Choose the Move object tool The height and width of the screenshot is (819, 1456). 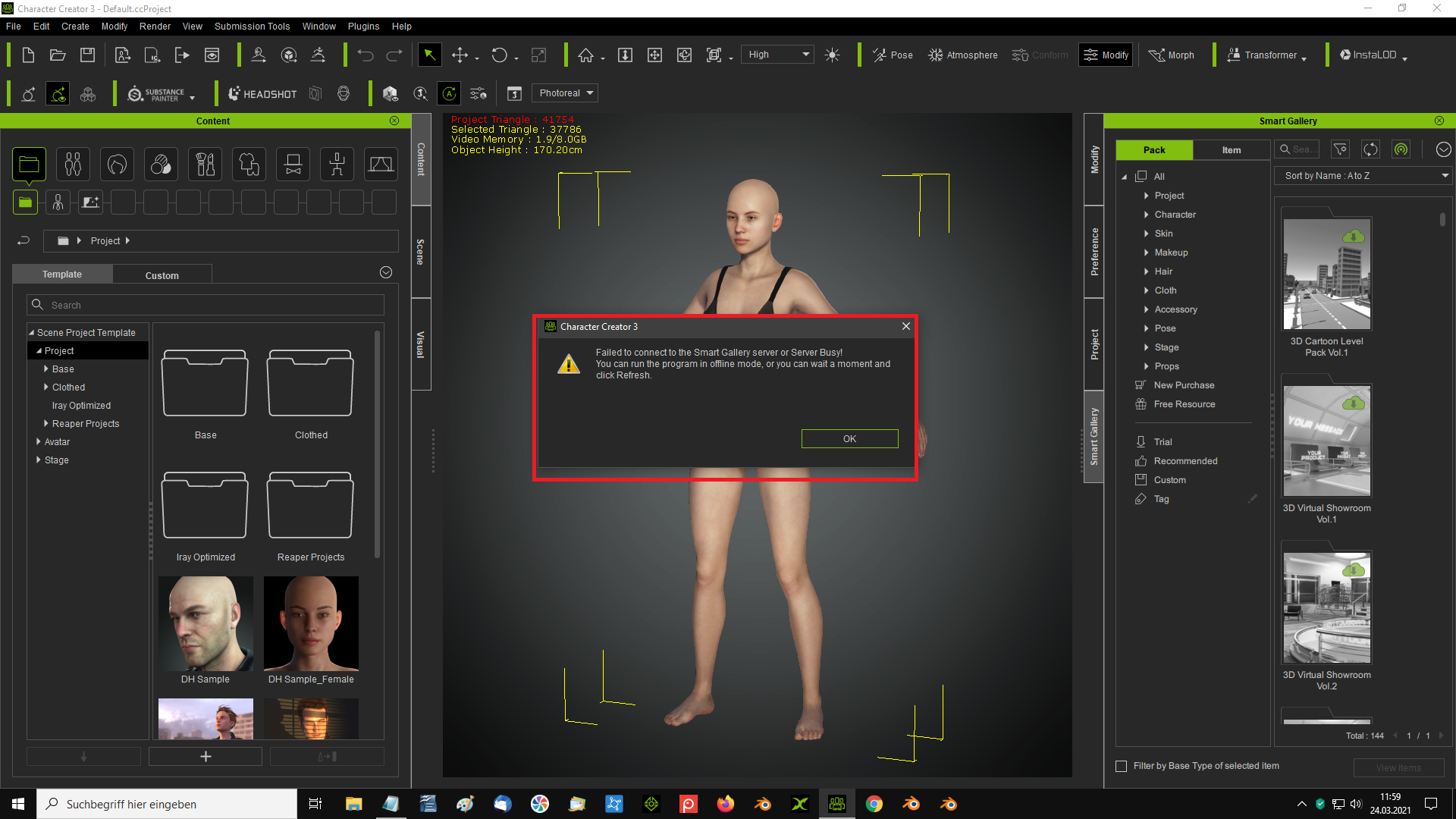(460, 55)
